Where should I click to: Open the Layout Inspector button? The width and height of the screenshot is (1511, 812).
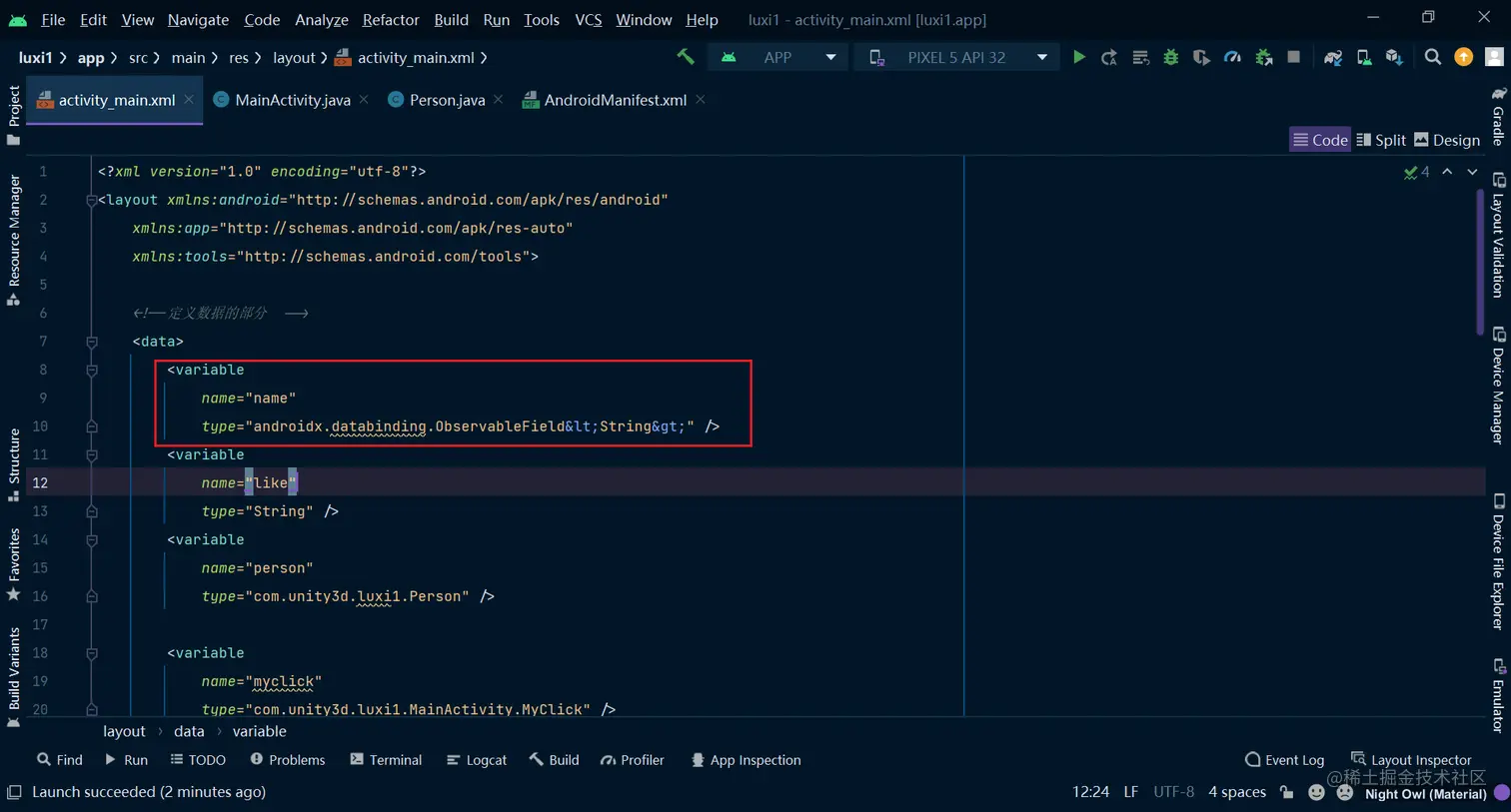pyautogui.click(x=1411, y=760)
